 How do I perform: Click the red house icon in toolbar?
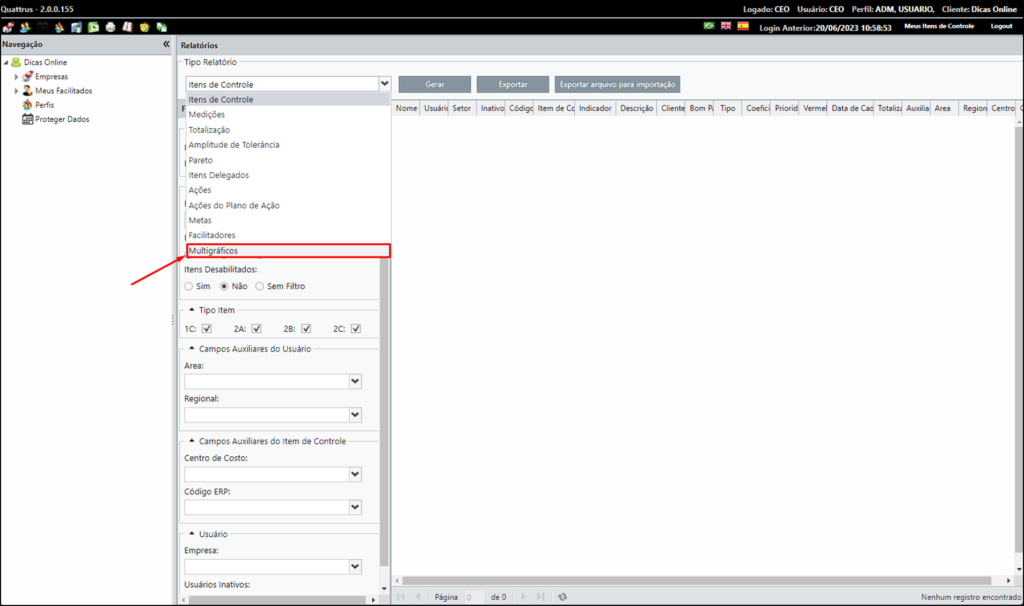pyautogui.click(x=8, y=27)
